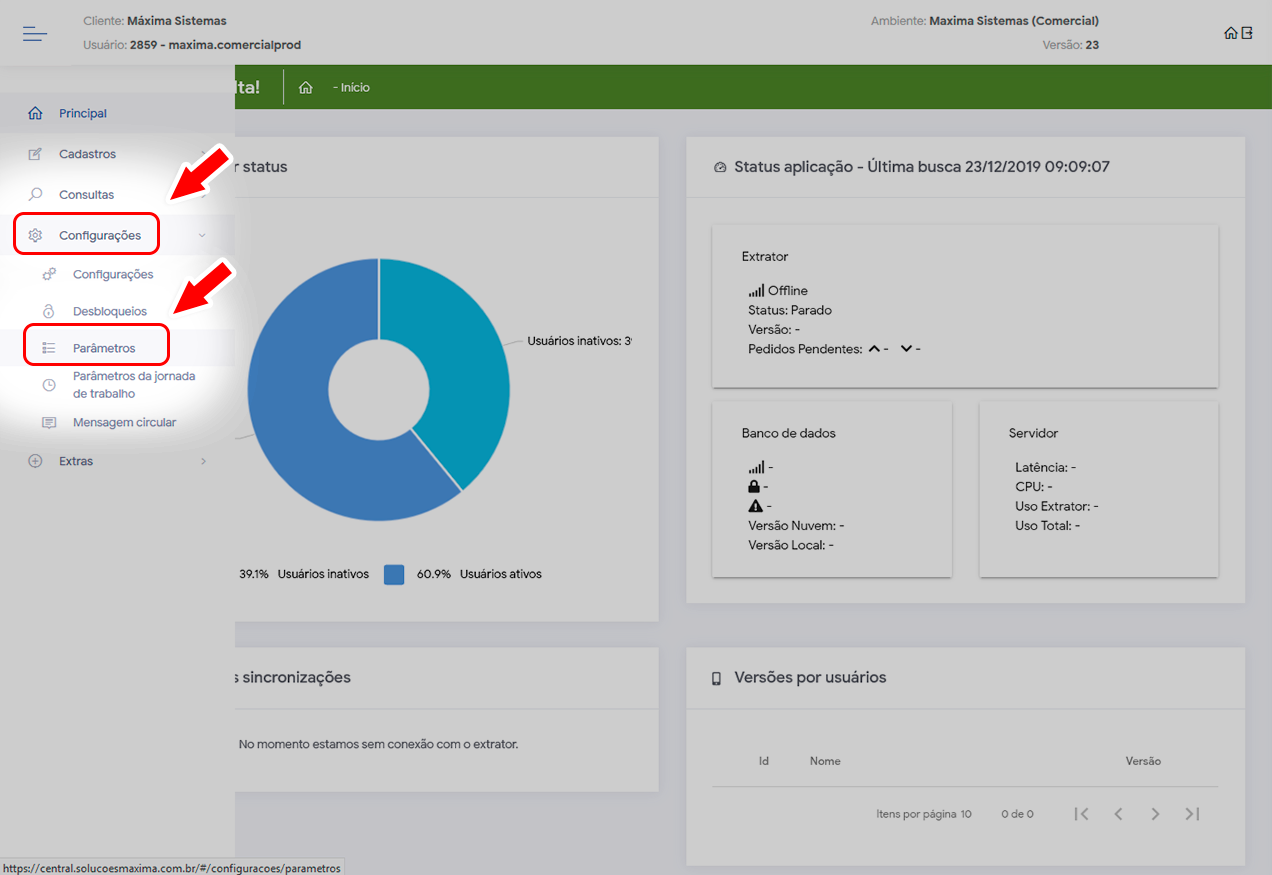Image resolution: width=1272 pixels, height=875 pixels.
Task: Go to next page of versions table
Action: coord(1155,814)
